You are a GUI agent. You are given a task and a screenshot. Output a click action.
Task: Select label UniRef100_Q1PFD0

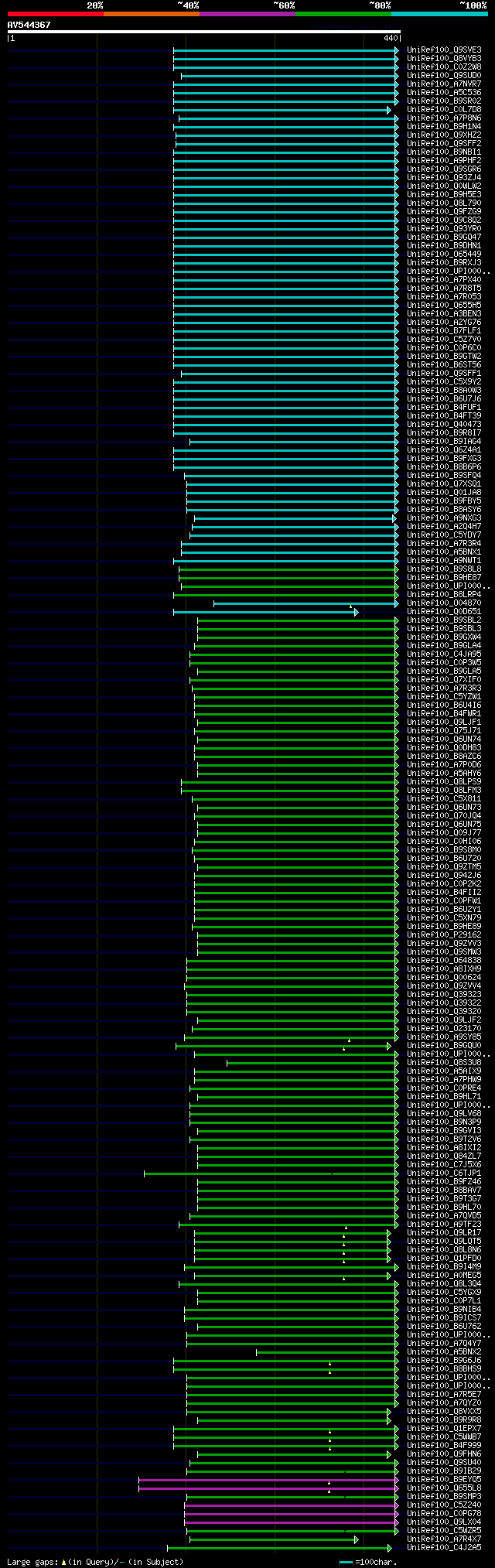pos(444,1258)
